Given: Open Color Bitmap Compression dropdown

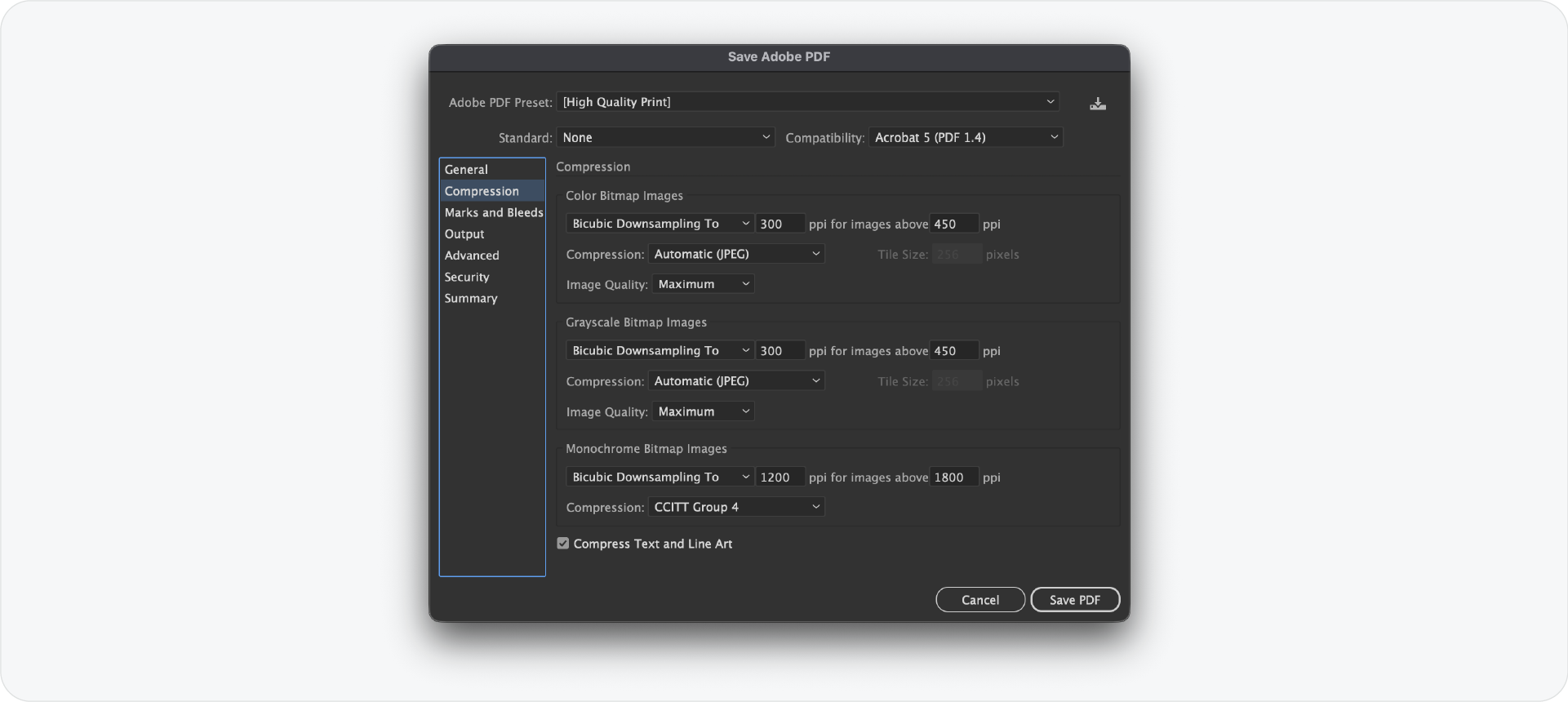Looking at the screenshot, I should pos(736,255).
